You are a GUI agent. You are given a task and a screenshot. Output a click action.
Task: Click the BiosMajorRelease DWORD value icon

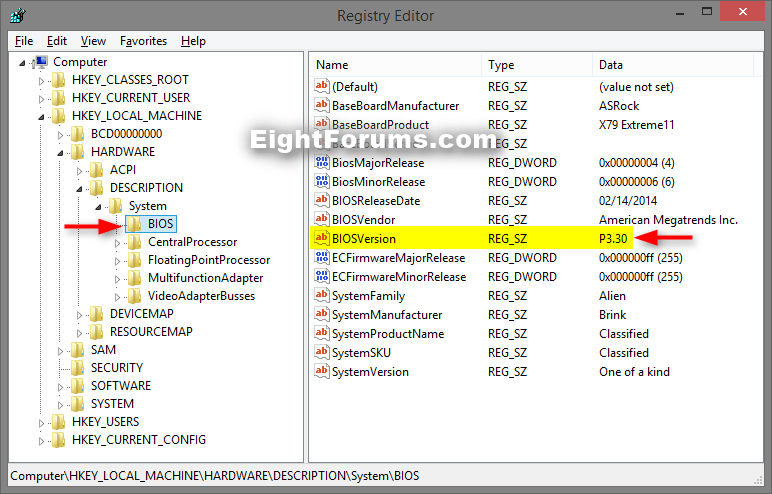point(322,163)
